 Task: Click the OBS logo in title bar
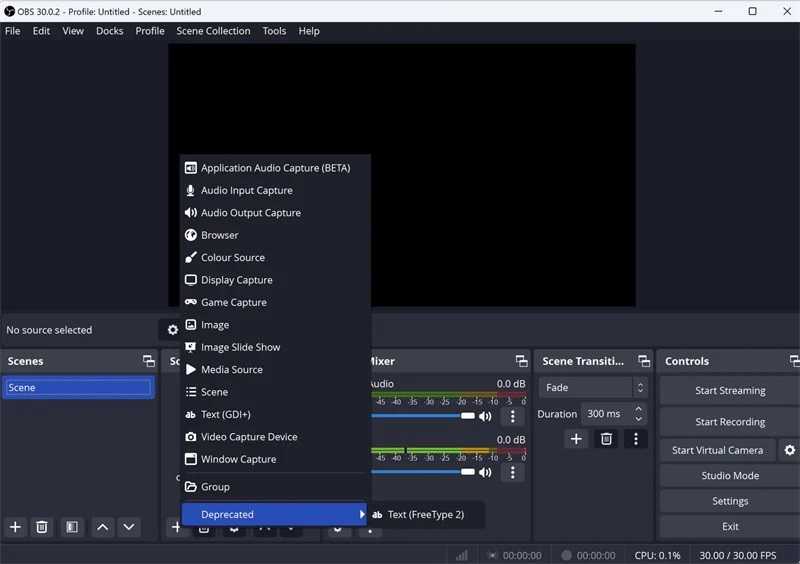click(x=9, y=11)
